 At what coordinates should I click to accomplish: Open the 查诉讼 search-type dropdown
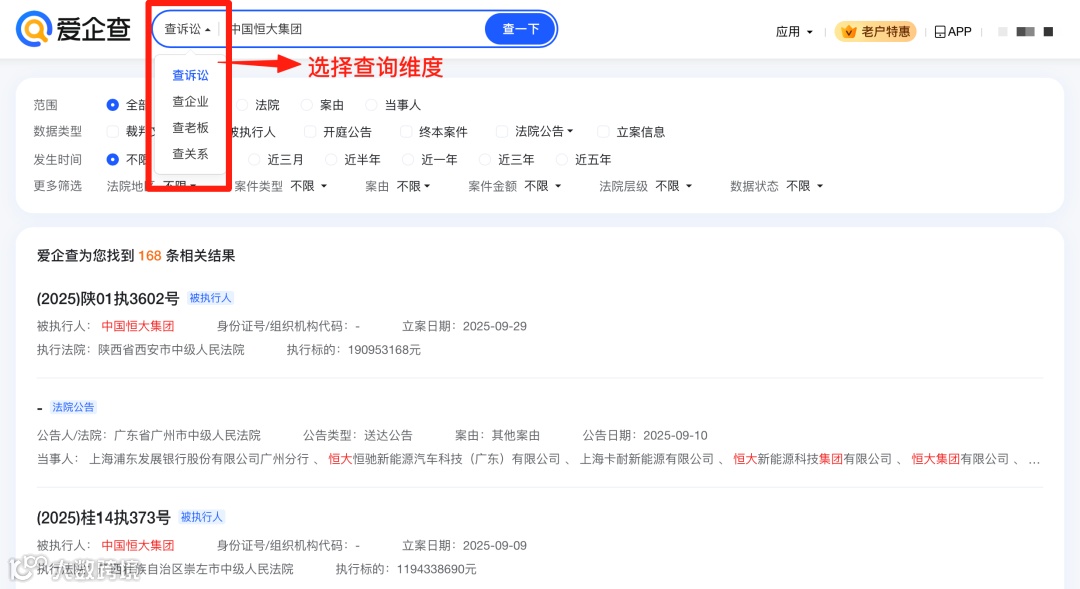pos(187,29)
